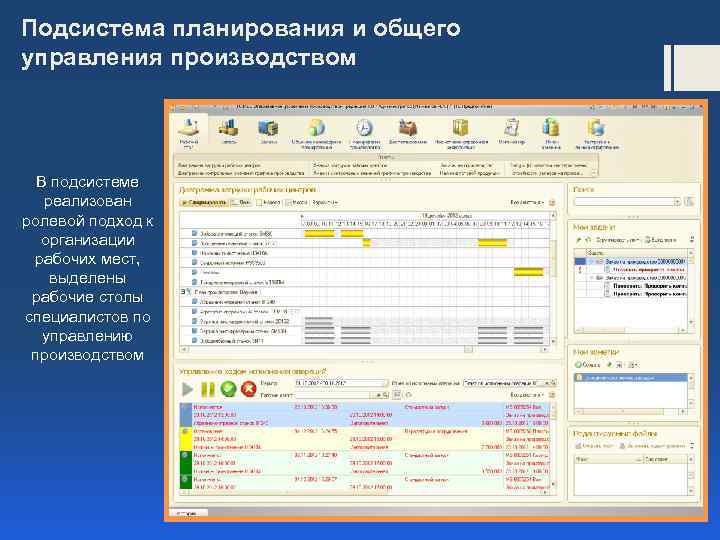Viewport: 720px width, 540px height.
Task: Click the settings icon right of the operations toolbar
Action: 552,395
